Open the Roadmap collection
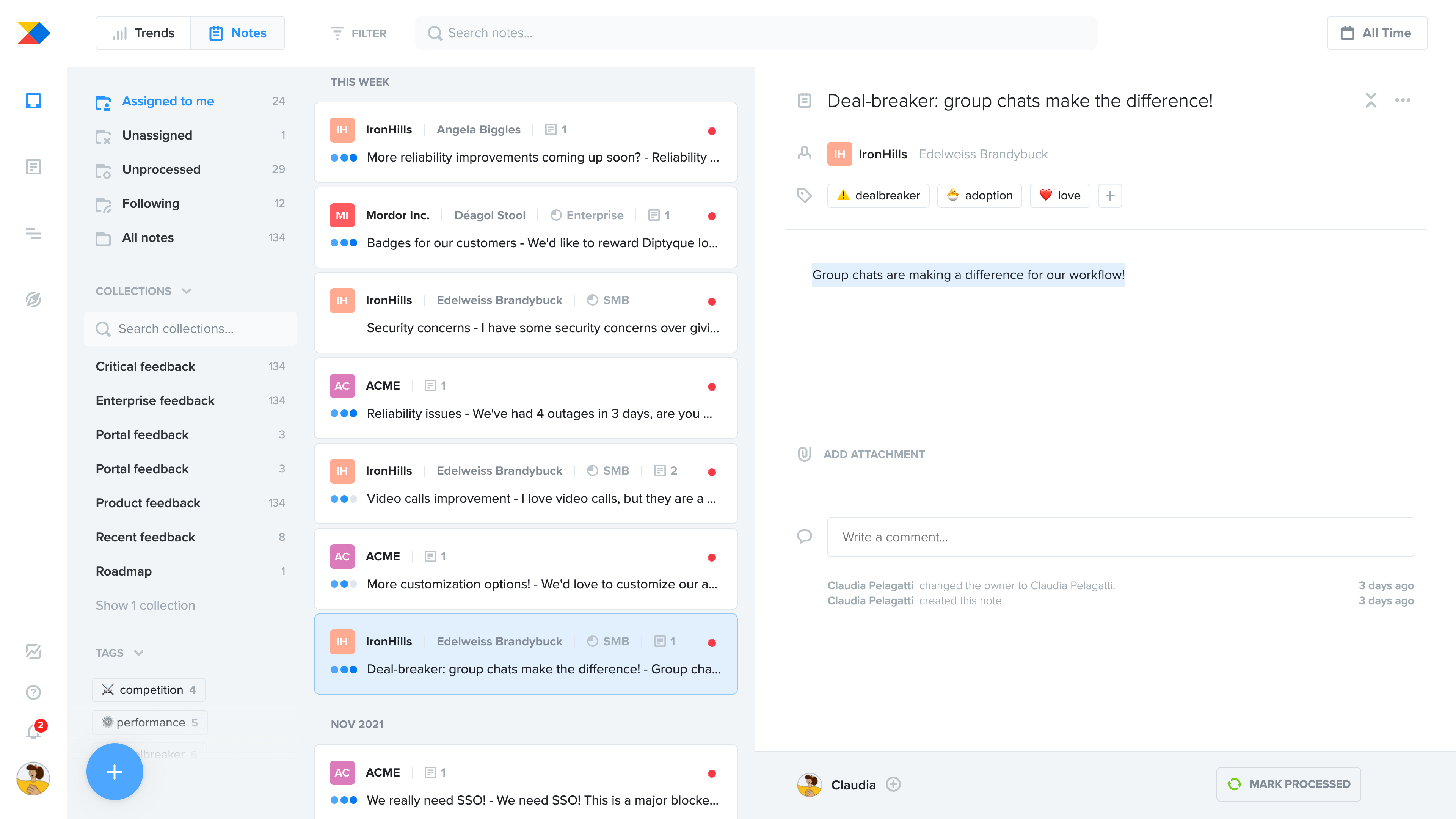Image resolution: width=1456 pixels, height=819 pixels. click(x=190, y=571)
